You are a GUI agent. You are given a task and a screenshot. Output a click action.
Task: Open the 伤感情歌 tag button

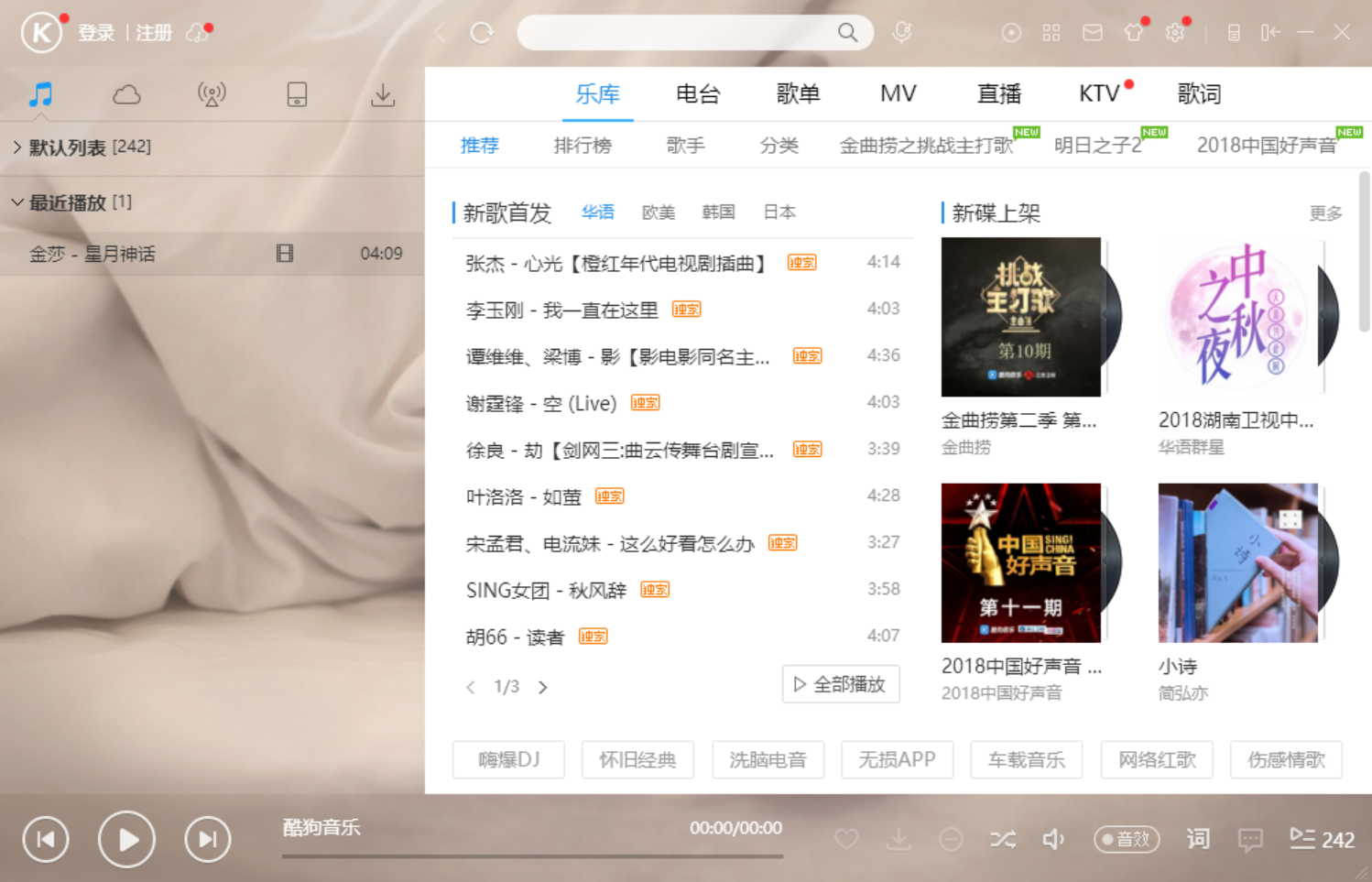tap(1286, 759)
